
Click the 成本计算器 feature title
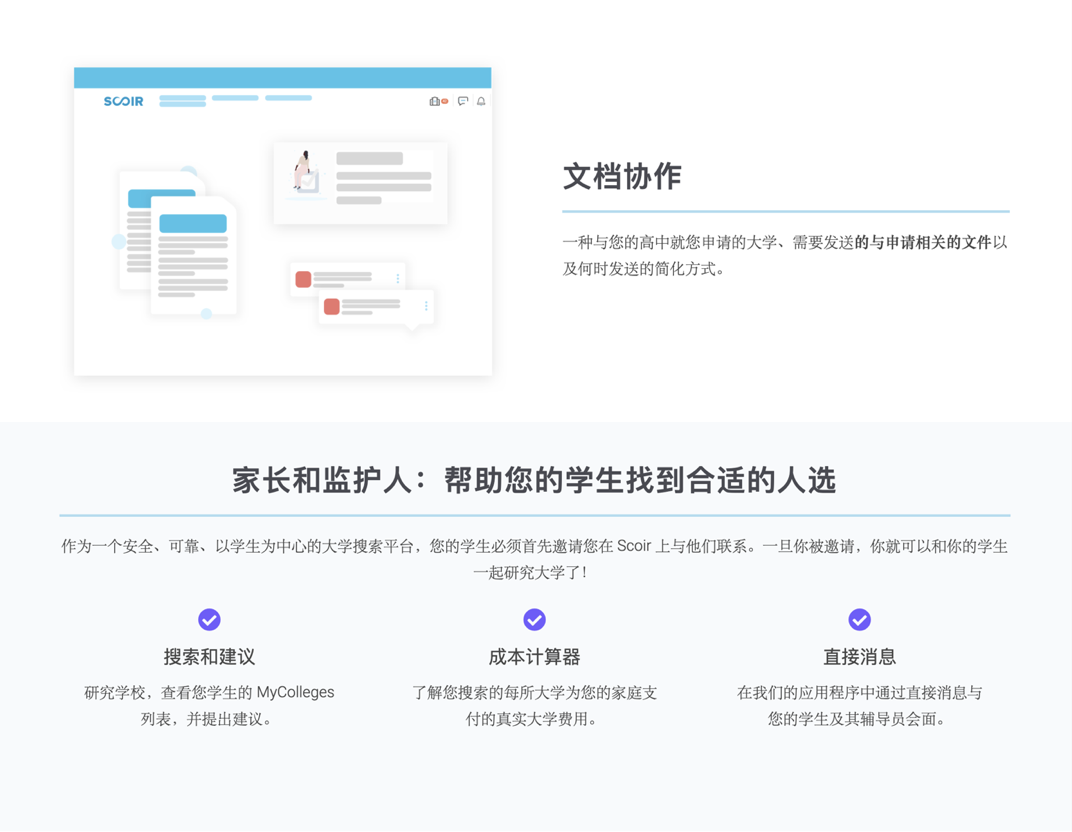coord(535,657)
